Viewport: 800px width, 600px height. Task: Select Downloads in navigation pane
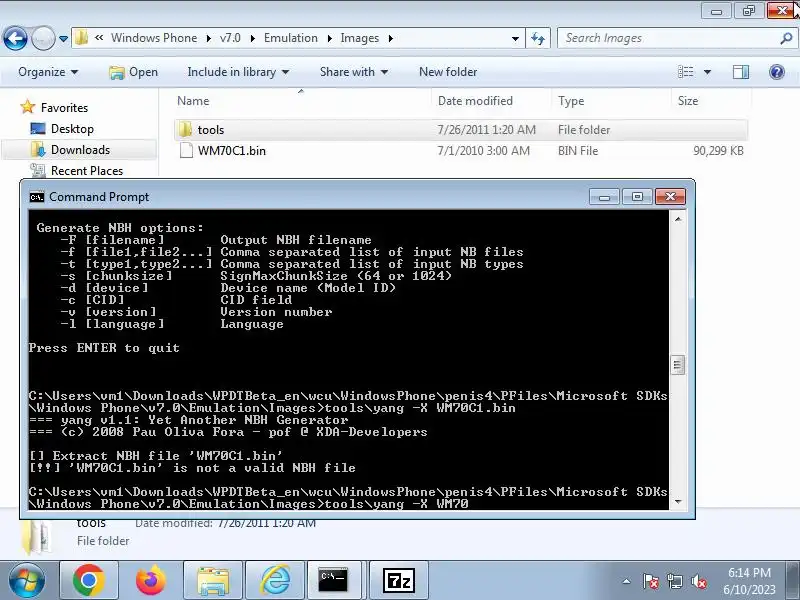click(80, 149)
